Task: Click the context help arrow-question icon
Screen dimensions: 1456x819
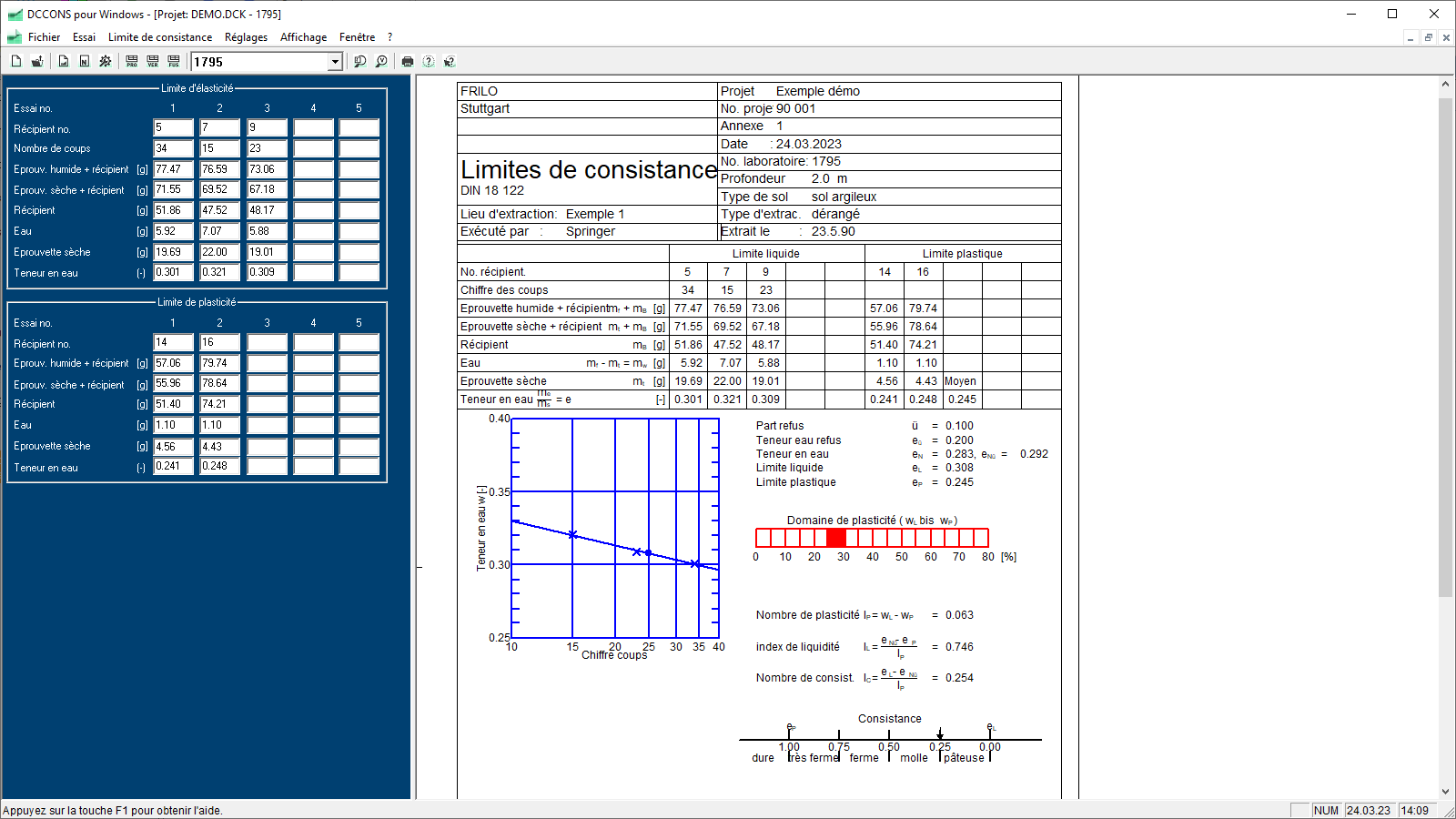Action: pos(450,61)
